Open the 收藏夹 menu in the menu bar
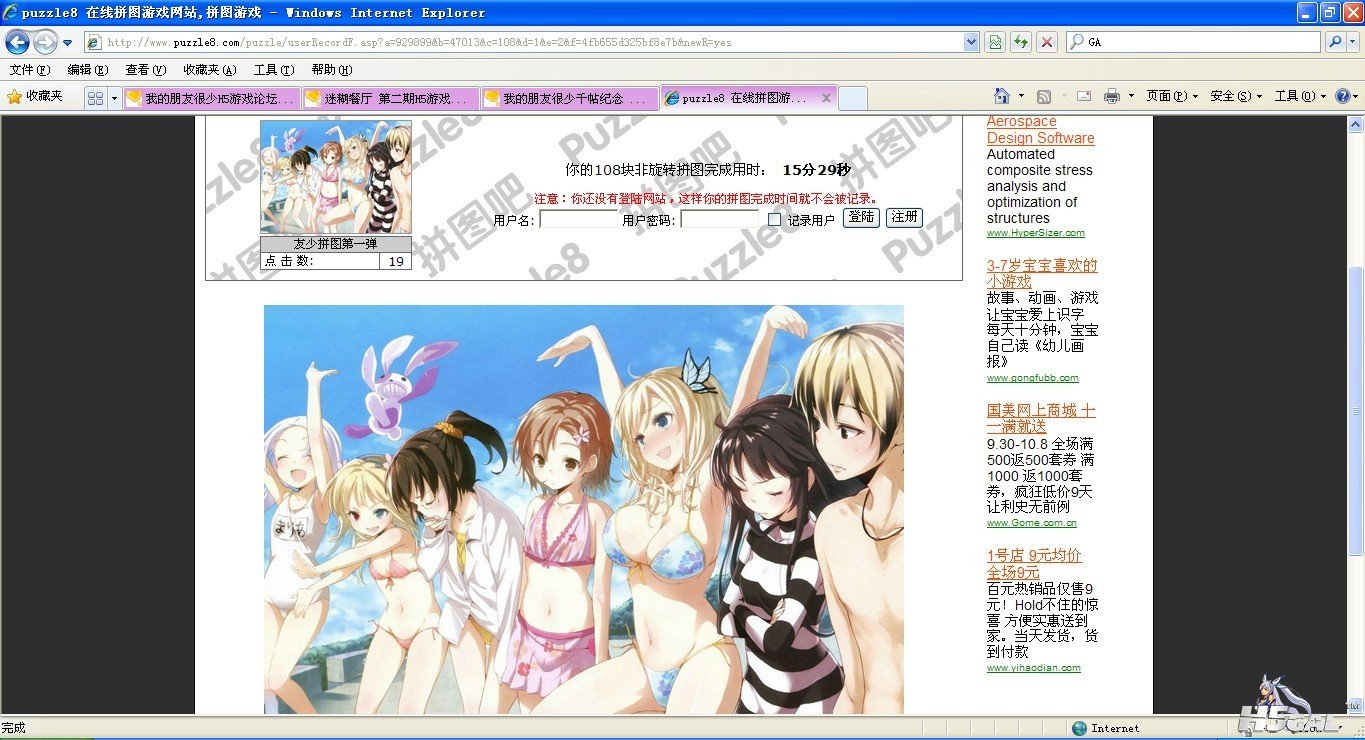The image size is (1365, 740). pos(209,70)
